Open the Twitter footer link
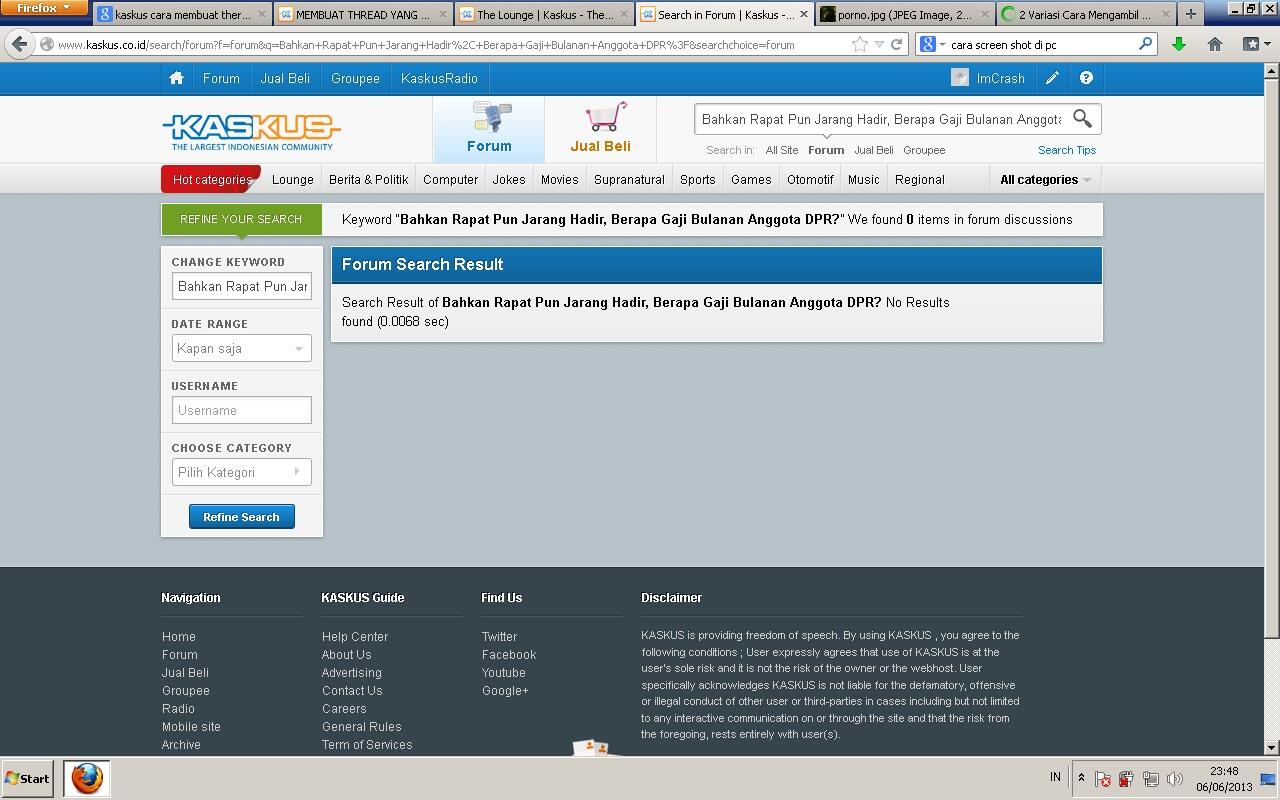The width and height of the screenshot is (1280, 800). pos(499,637)
